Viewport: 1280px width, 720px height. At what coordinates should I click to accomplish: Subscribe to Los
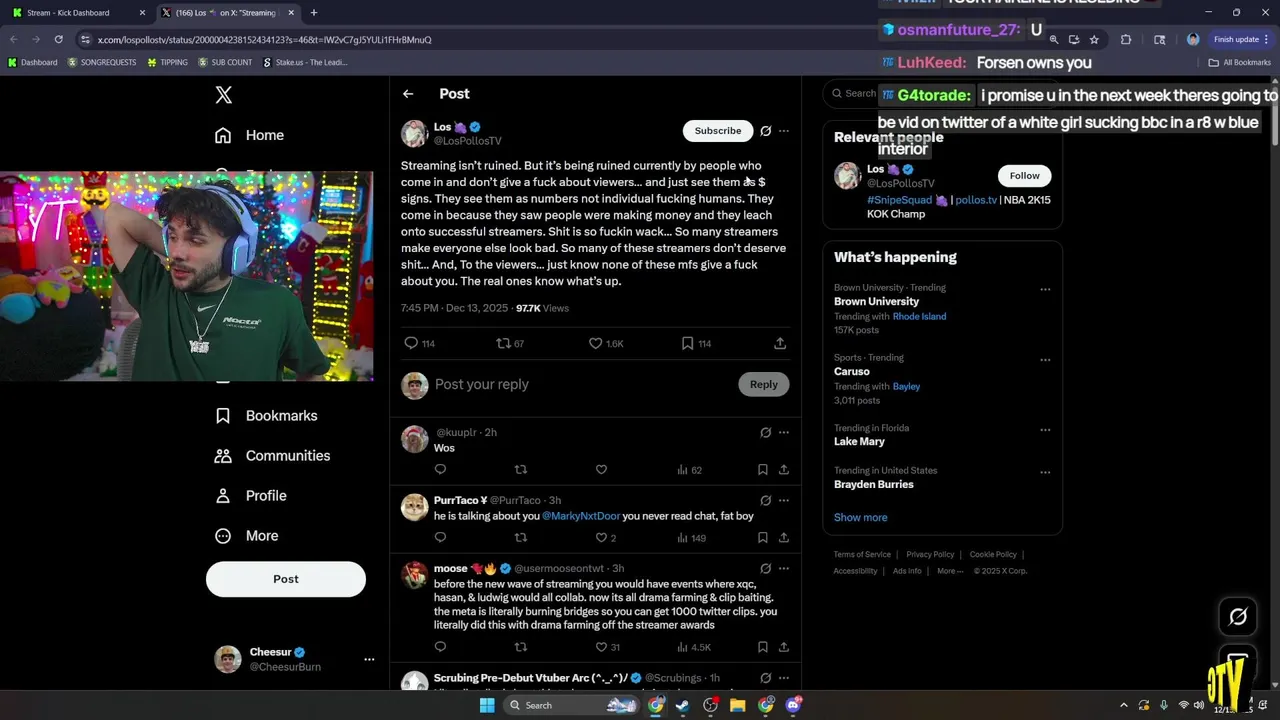click(x=718, y=131)
